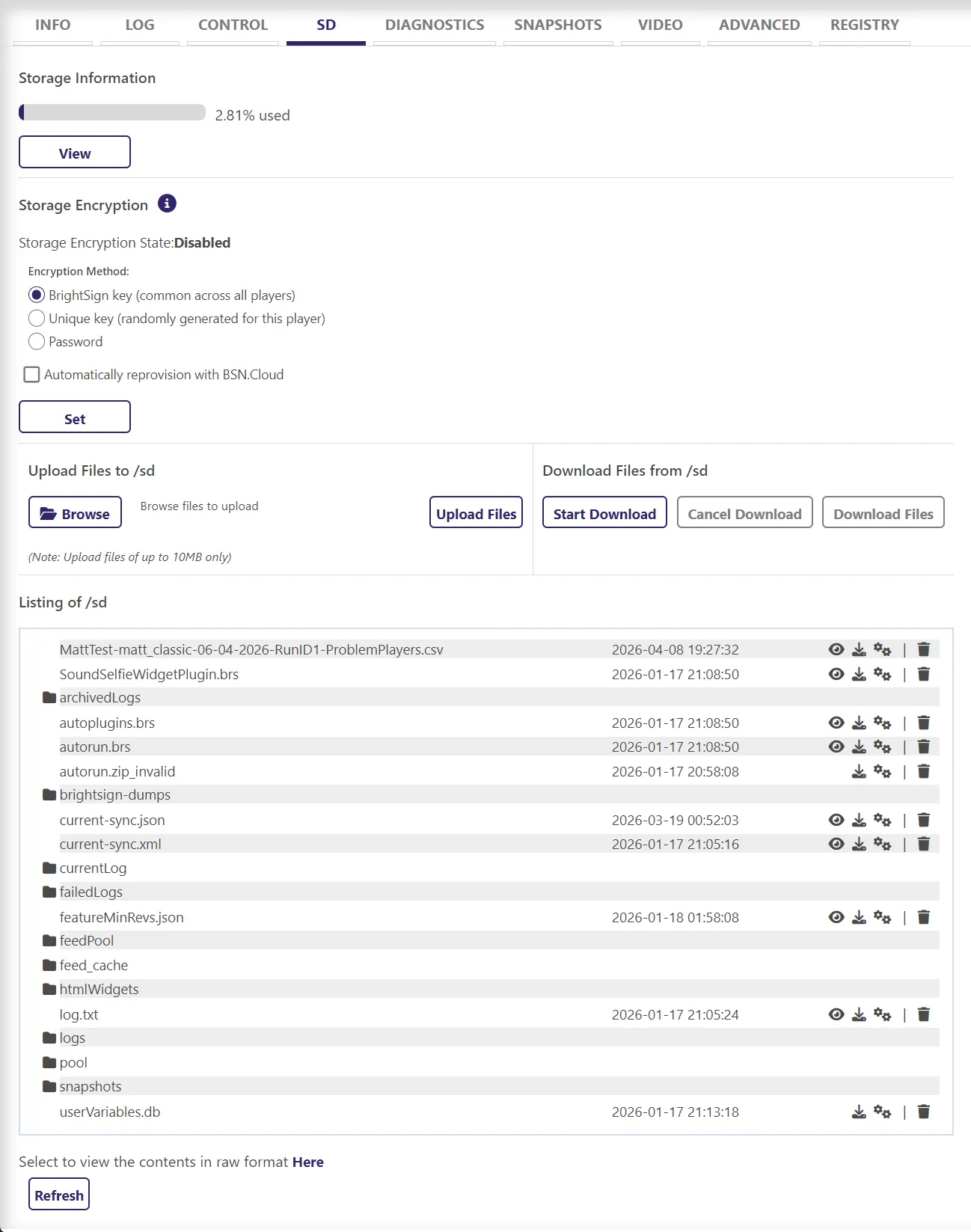This screenshot has height=1232, width=971.
Task: Enable Automatically reprovision with BSN.Cloud
Action: coord(31,374)
